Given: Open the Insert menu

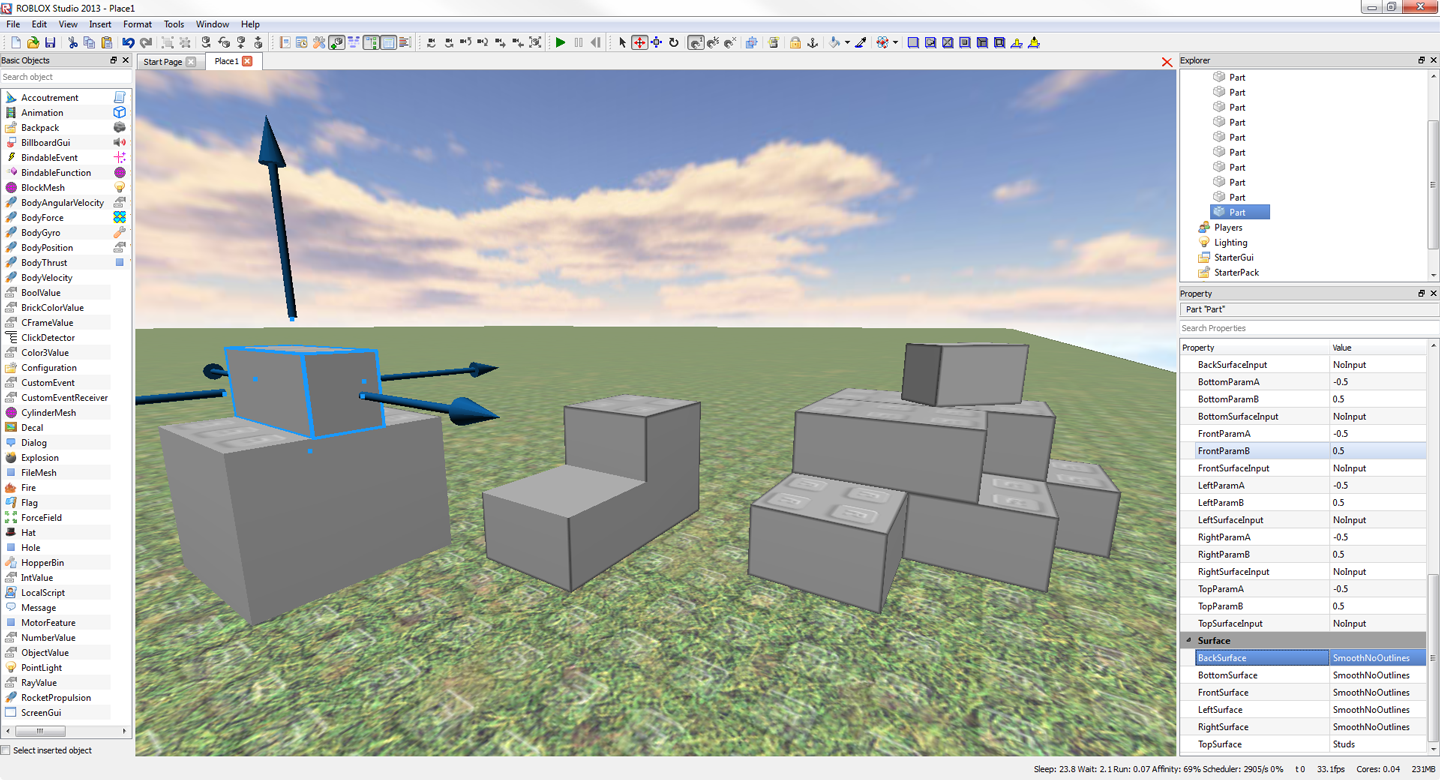Looking at the screenshot, I should point(100,24).
